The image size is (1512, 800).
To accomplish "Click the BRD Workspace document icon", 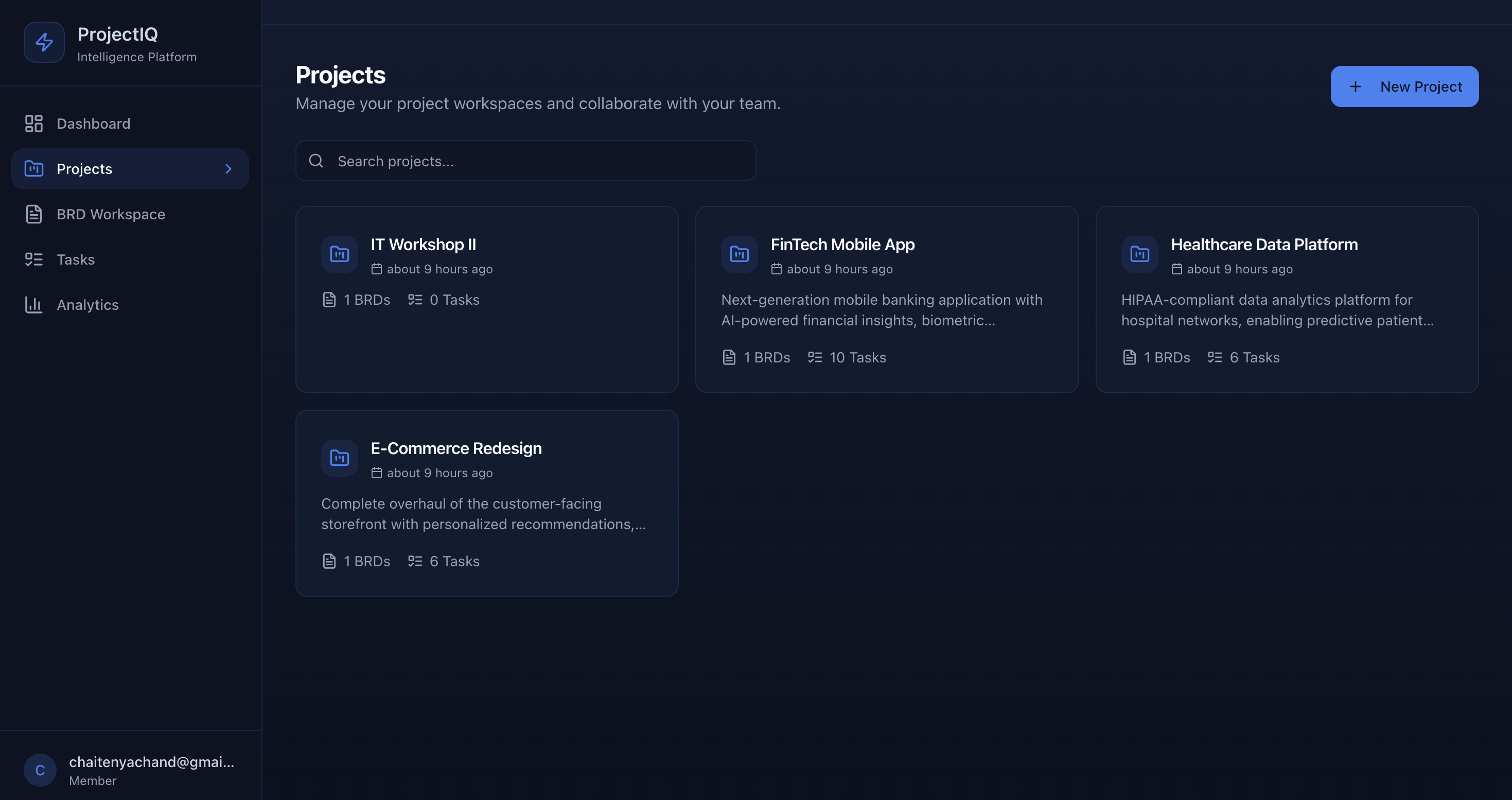I will point(34,214).
